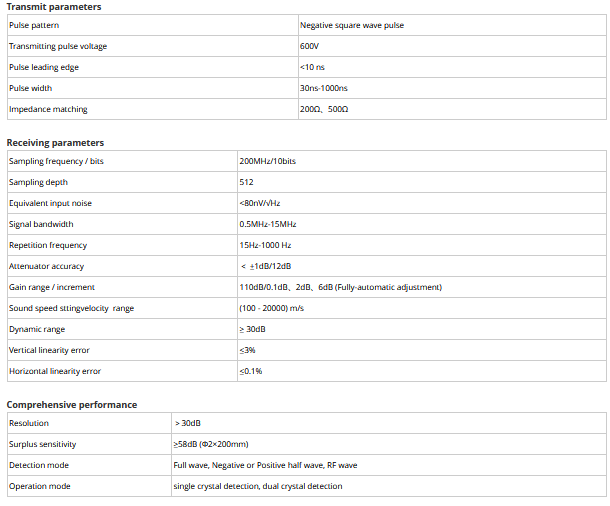The image size is (610, 506).
Task: Select the Negative square wave pulse cell
Action: coord(352,25)
